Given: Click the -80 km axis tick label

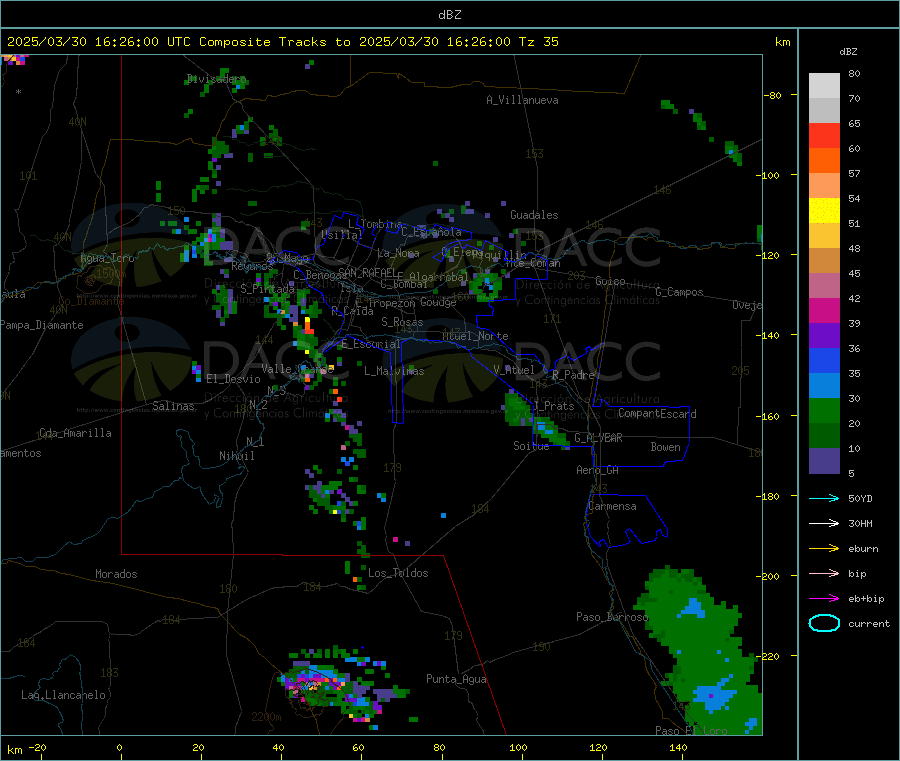Looking at the screenshot, I should [x=772, y=95].
